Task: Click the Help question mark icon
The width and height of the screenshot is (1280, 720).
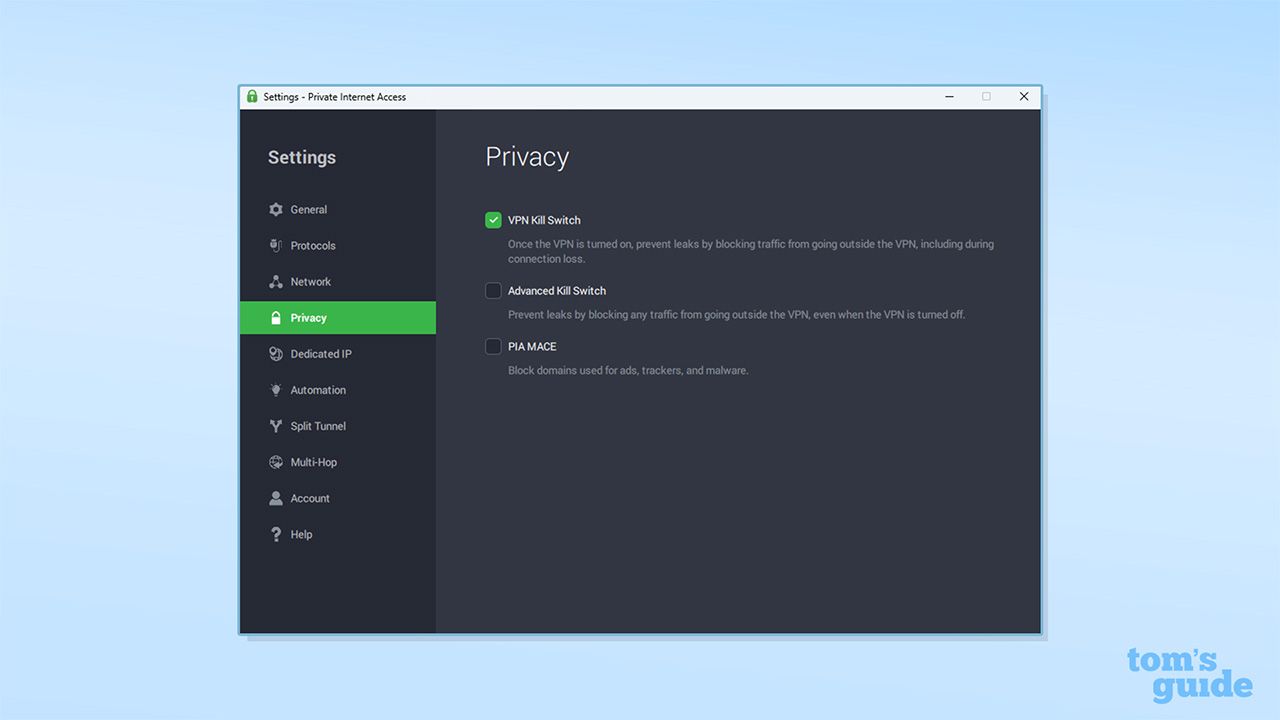Action: (276, 534)
